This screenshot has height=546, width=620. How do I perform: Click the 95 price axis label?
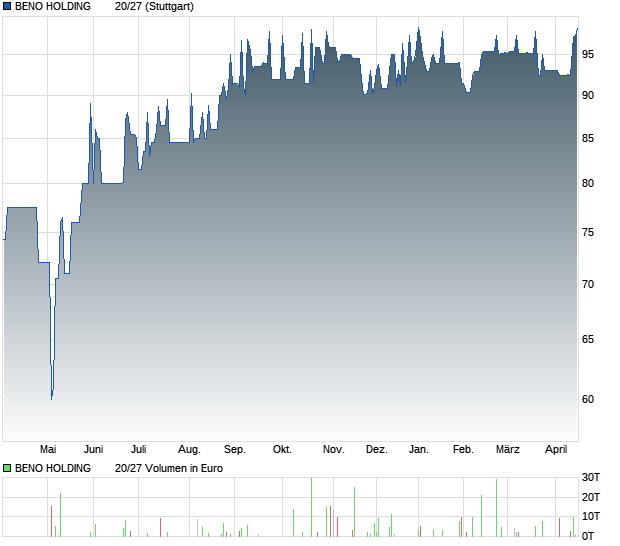pos(588,54)
